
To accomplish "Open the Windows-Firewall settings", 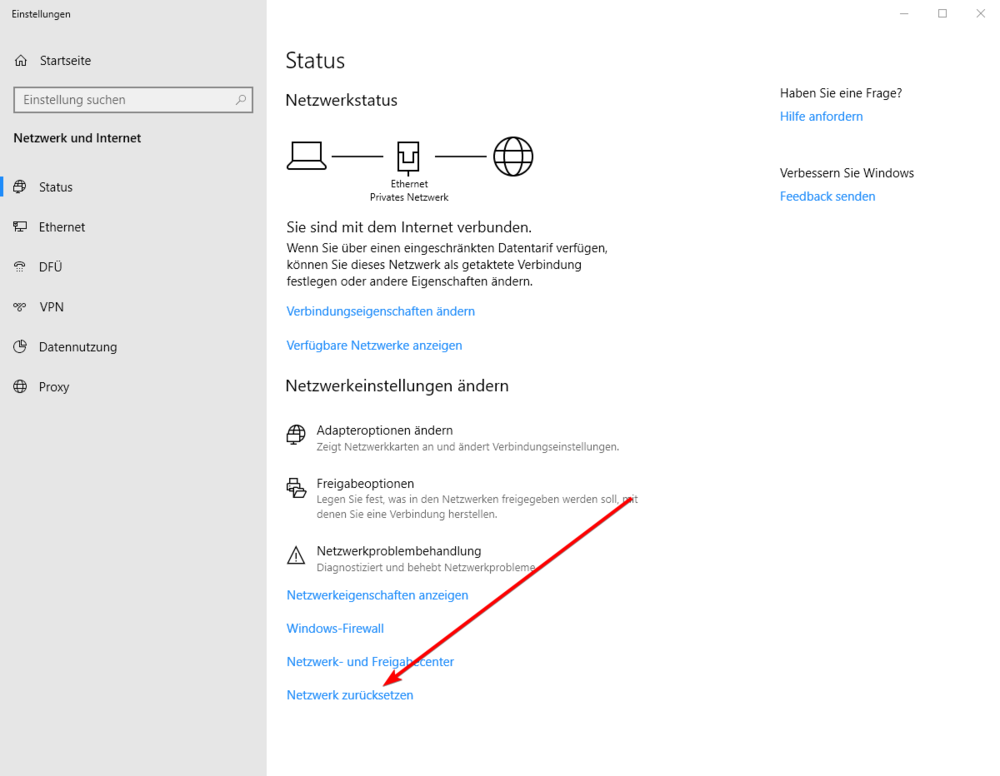I will (335, 628).
